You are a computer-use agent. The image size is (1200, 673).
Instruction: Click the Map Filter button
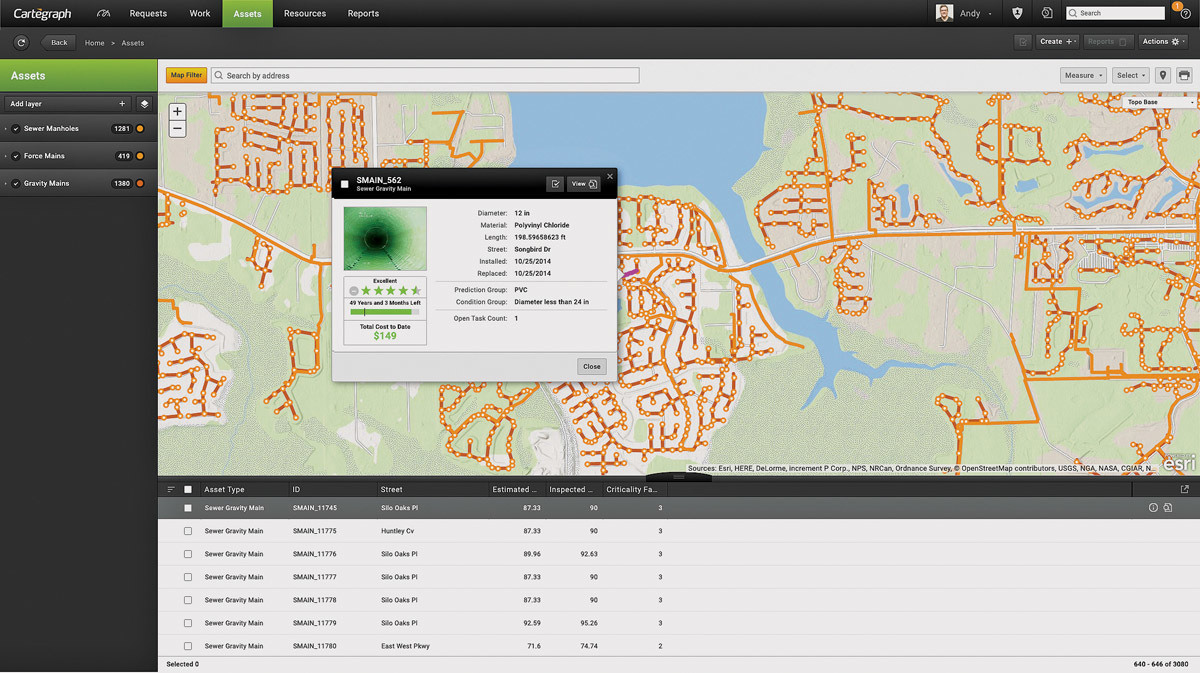(x=186, y=75)
